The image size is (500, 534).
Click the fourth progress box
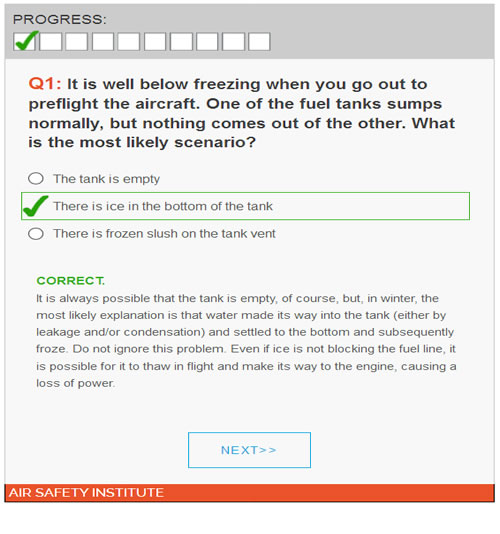103,42
